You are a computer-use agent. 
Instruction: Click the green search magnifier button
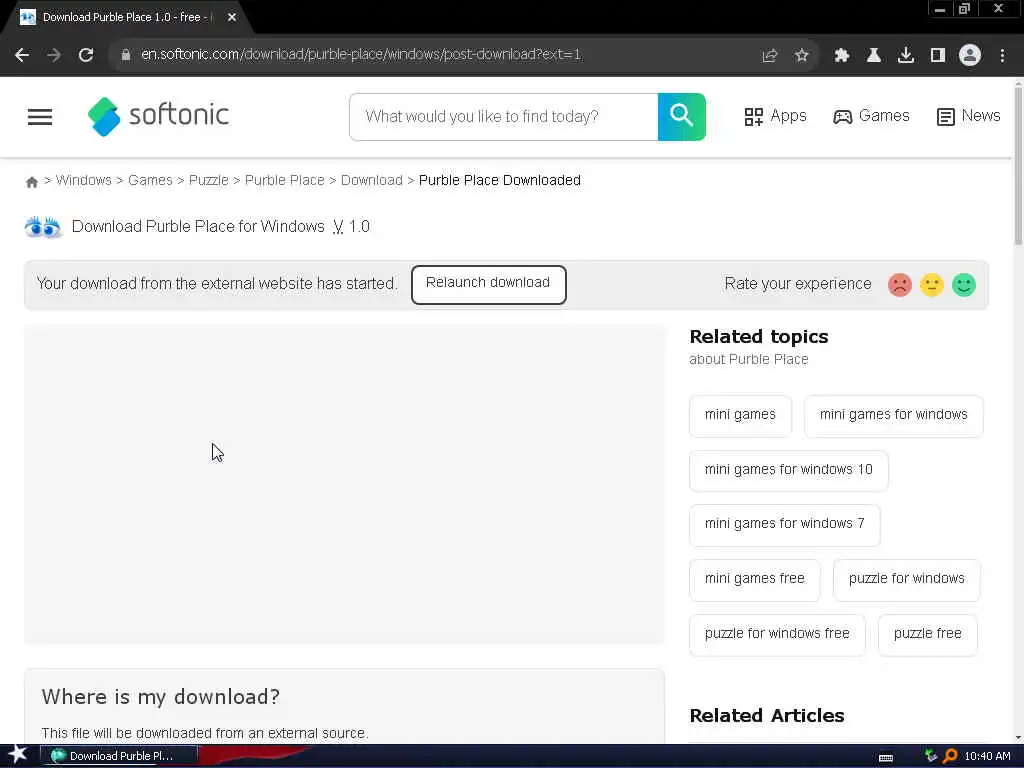click(x=681, y=117)
